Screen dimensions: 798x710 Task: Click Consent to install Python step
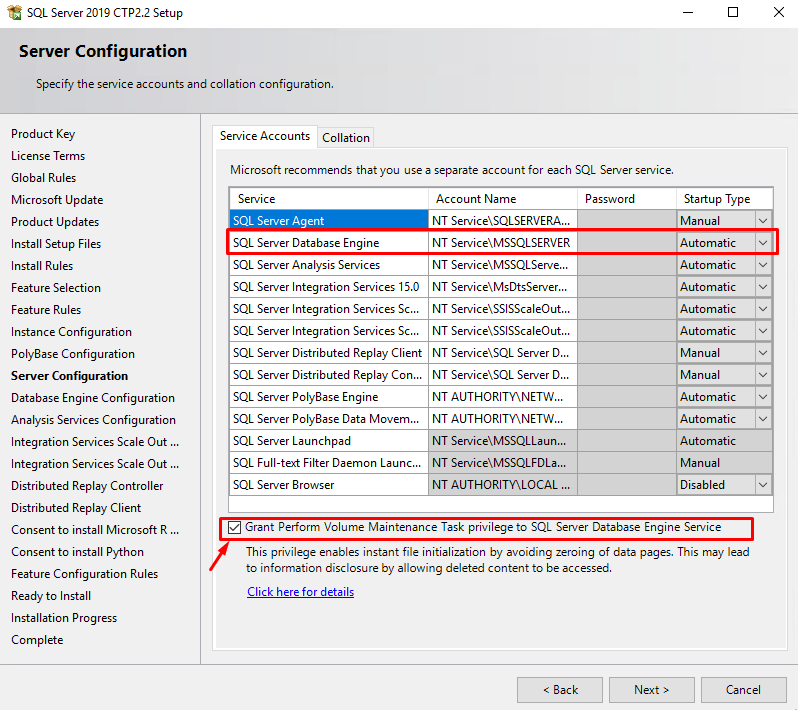coord(77,552)
